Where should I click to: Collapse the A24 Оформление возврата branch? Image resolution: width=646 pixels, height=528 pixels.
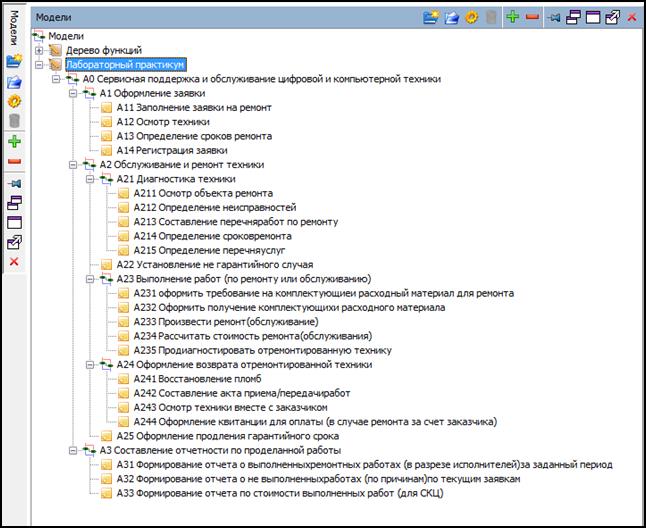pos(90,365)
